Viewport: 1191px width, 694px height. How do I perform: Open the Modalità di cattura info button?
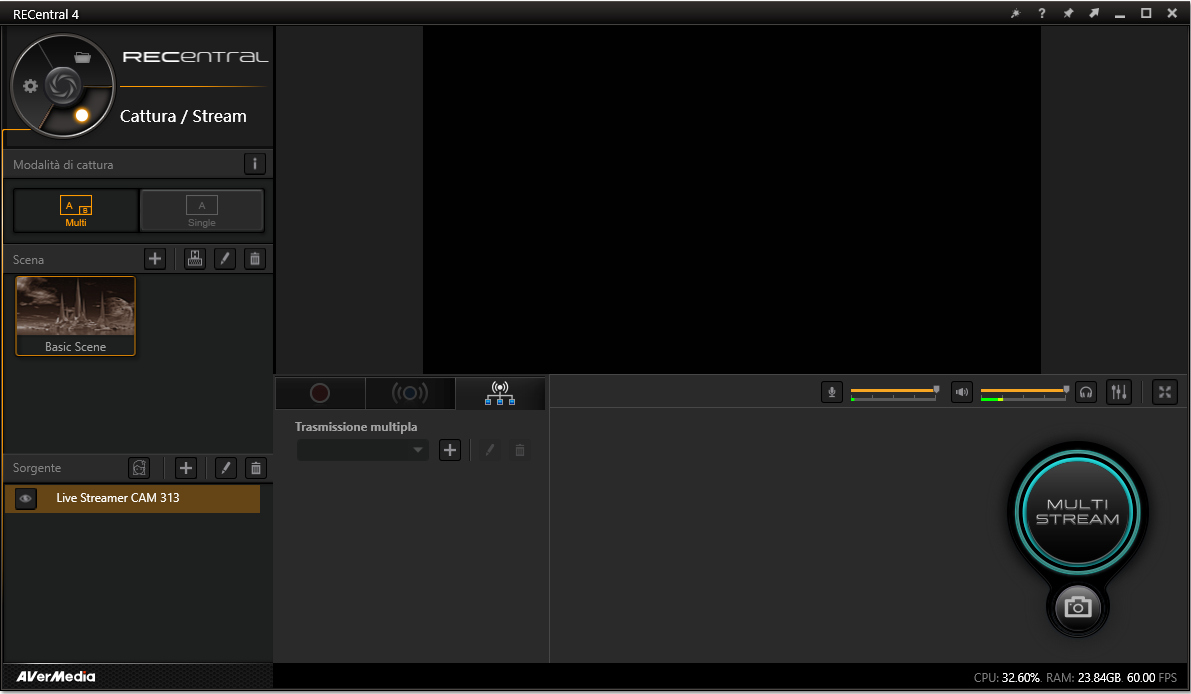(254, 164)
